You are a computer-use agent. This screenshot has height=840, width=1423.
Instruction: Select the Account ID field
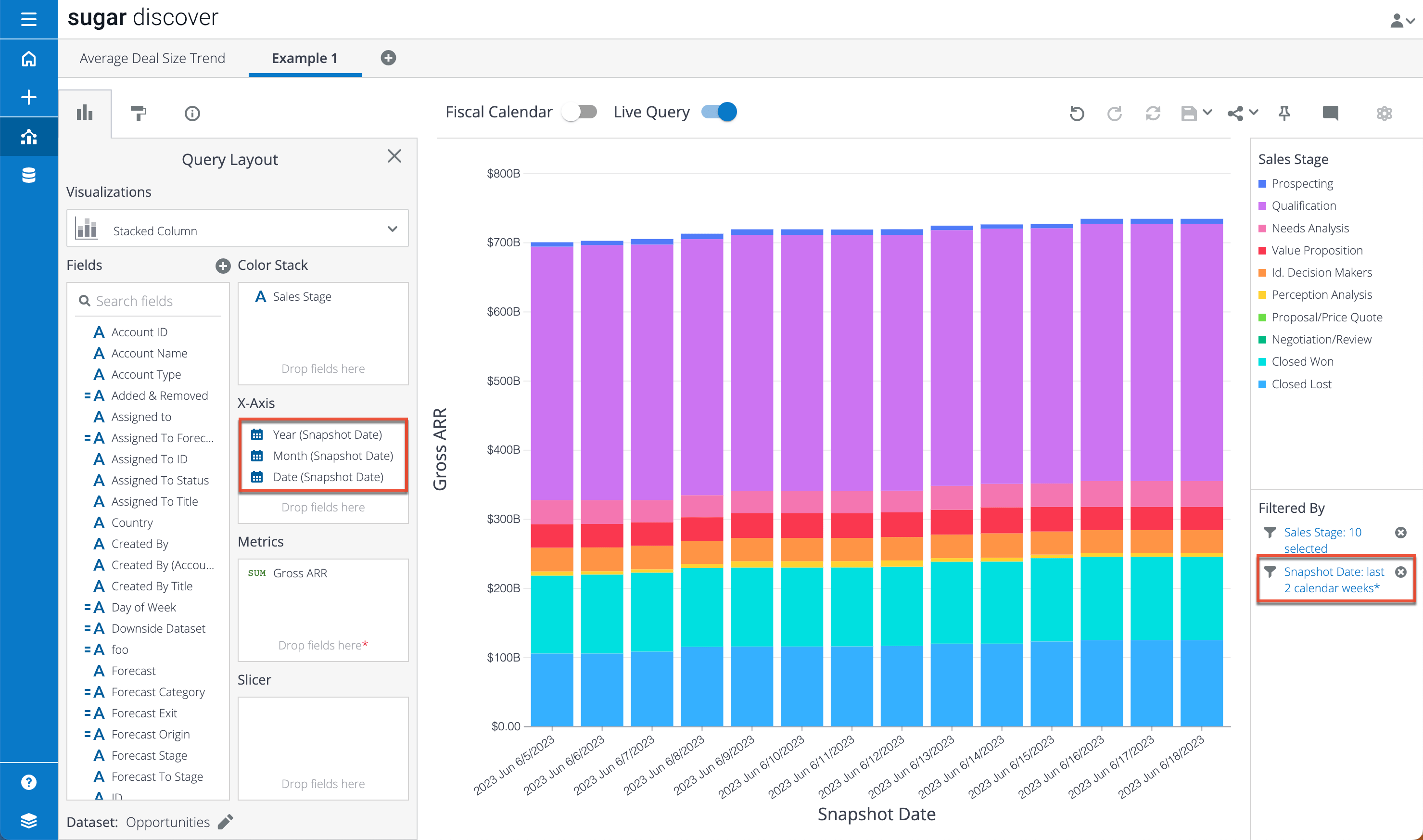(x=139, y=332)
